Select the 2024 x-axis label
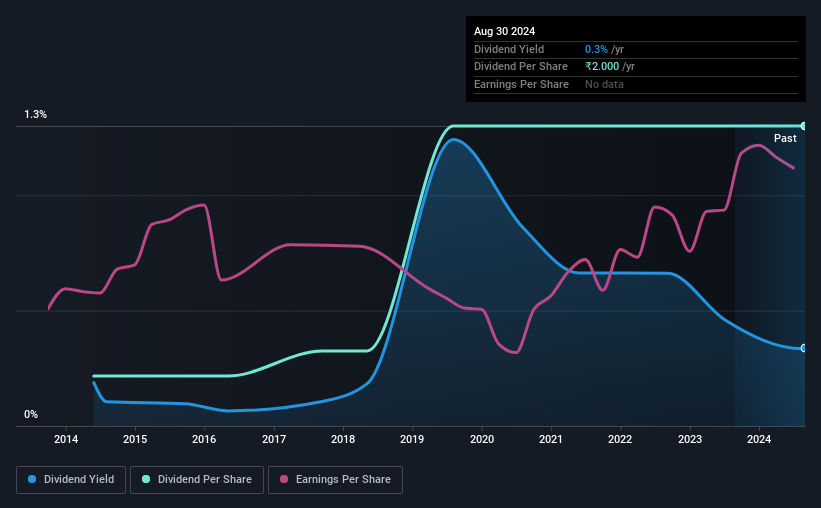 759,439
